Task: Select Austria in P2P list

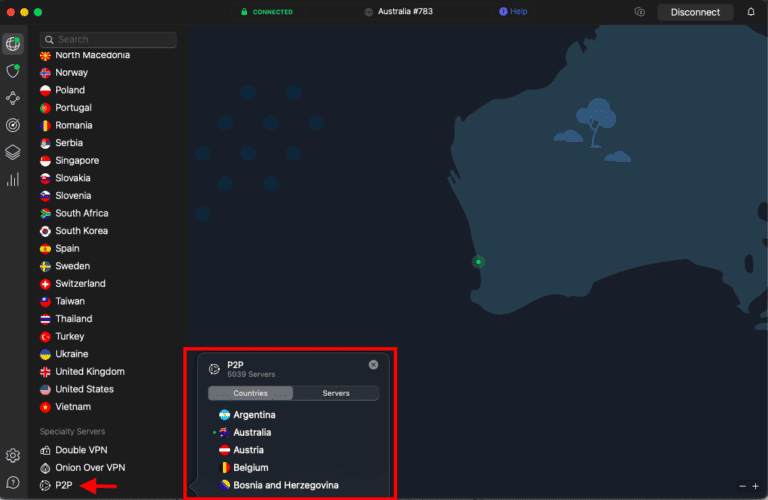Action: coord(248,450)
